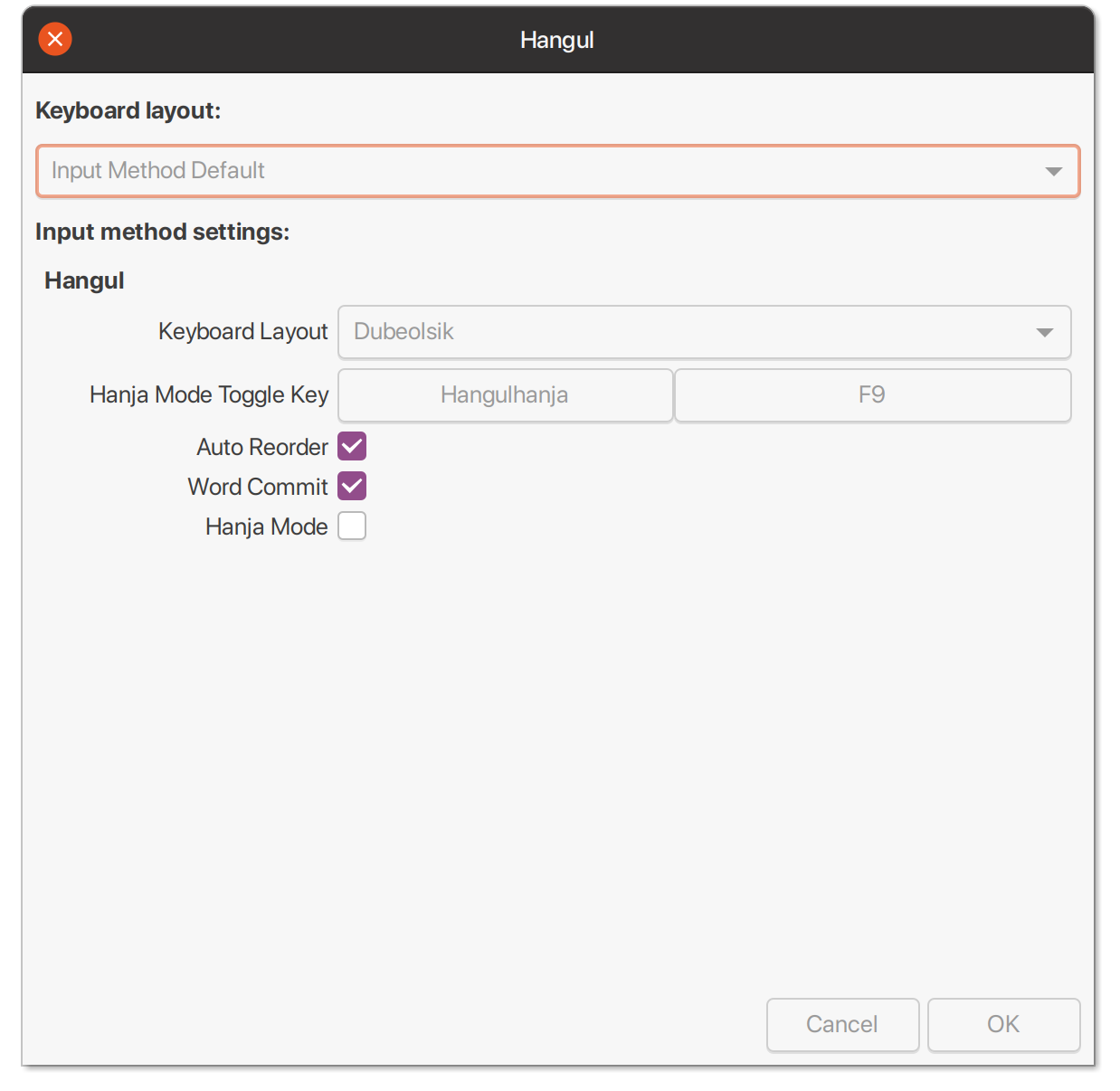
Task: Close the Hangul dialog with red X
Action: [x=55, y=39]
